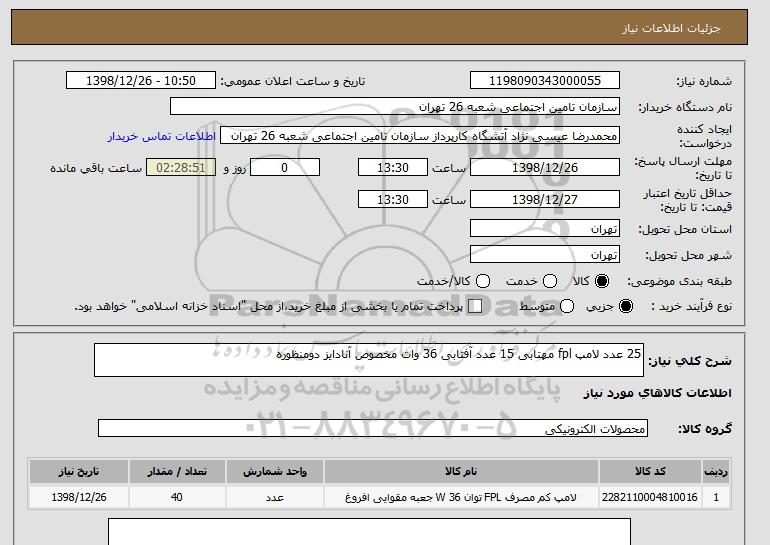Click the quantity cell 40
The height and width of the screenshot is (545, 770).
click(x=177, y=497)
